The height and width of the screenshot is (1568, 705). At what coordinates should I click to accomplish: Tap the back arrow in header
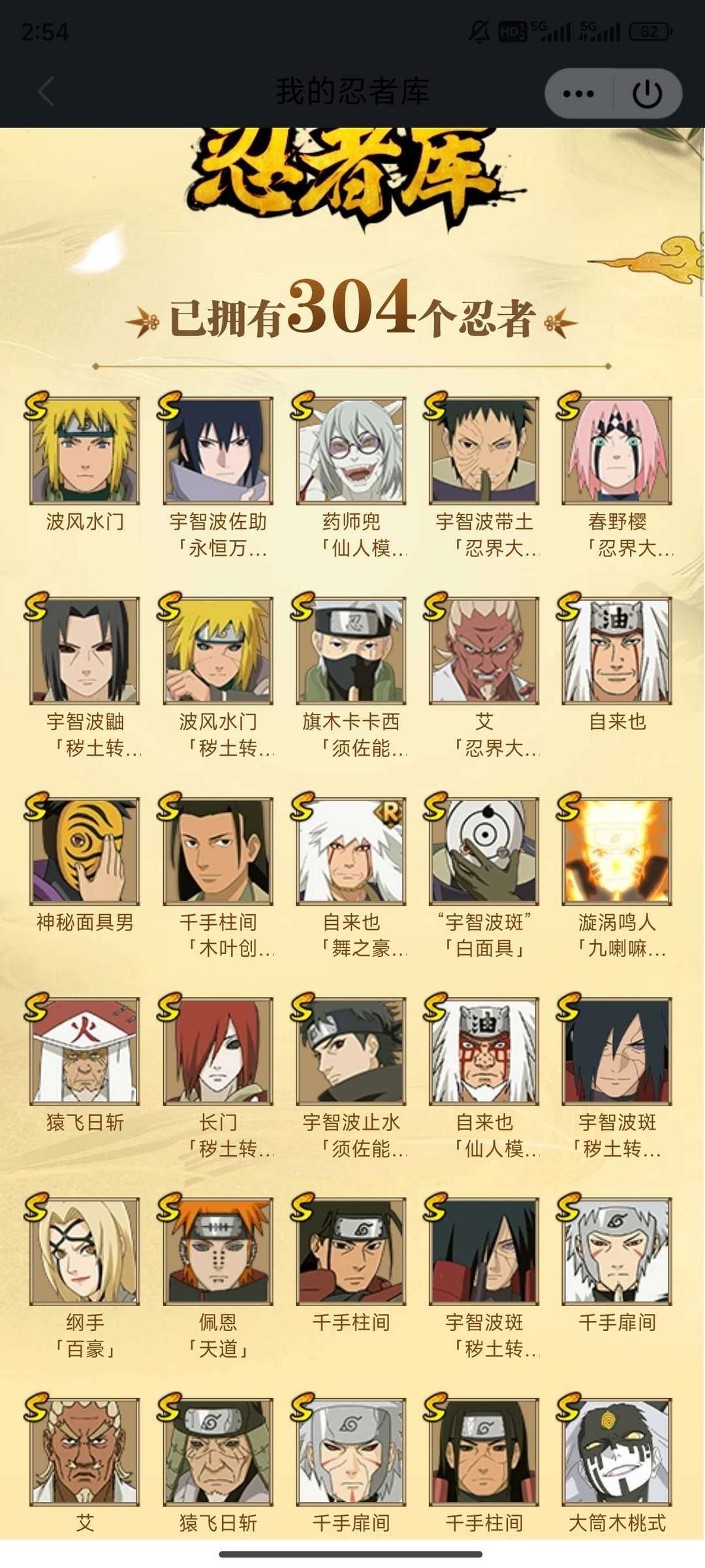(44, 91)
